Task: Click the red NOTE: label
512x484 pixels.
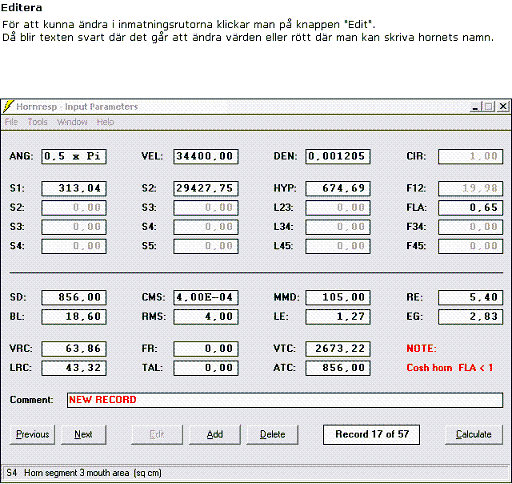Action: (x=421, y=349)
